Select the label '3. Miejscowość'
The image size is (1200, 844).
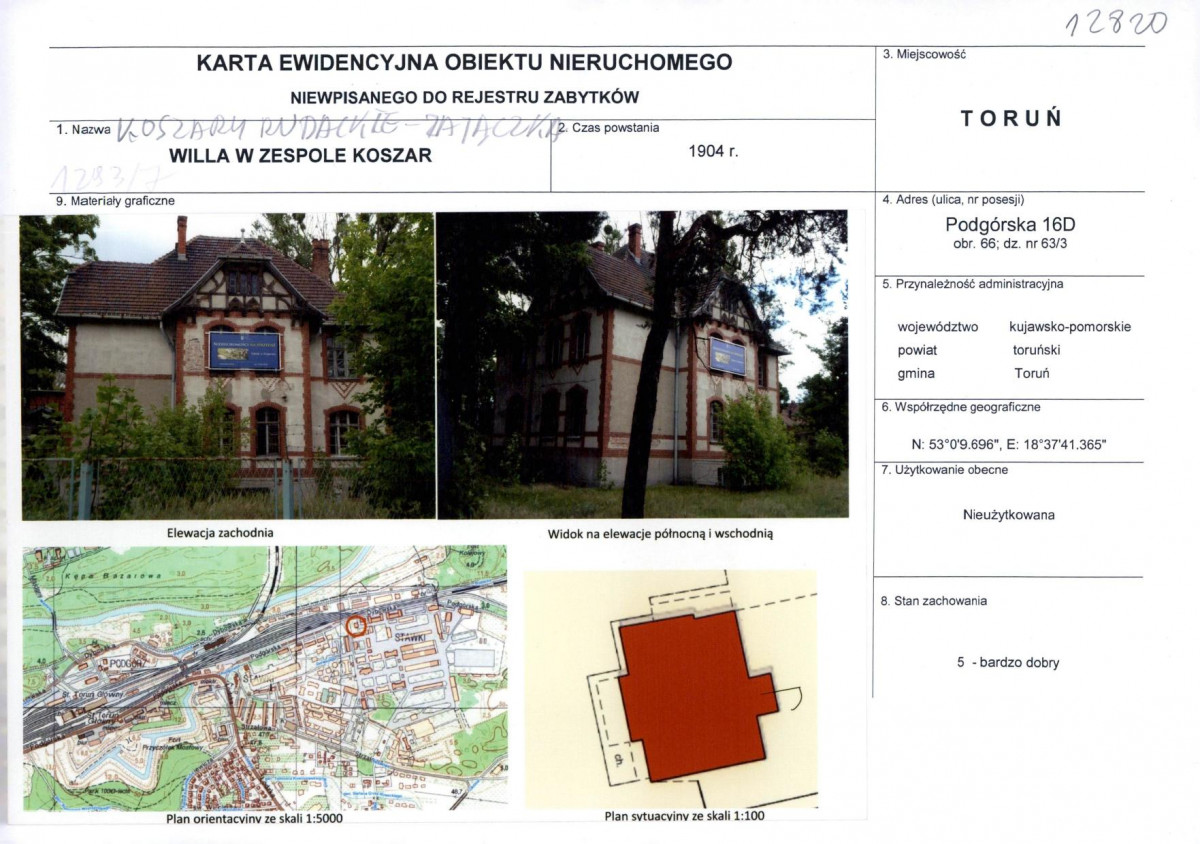click(x=924, y=54)
